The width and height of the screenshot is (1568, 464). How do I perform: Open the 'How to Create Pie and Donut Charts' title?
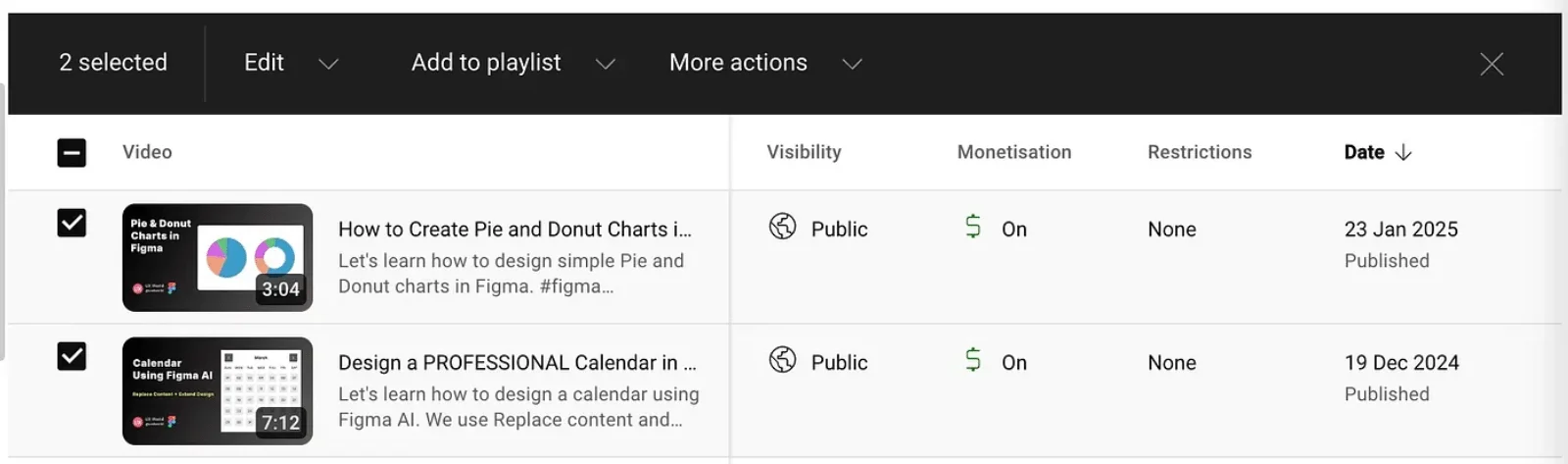[x=514, y=230]
